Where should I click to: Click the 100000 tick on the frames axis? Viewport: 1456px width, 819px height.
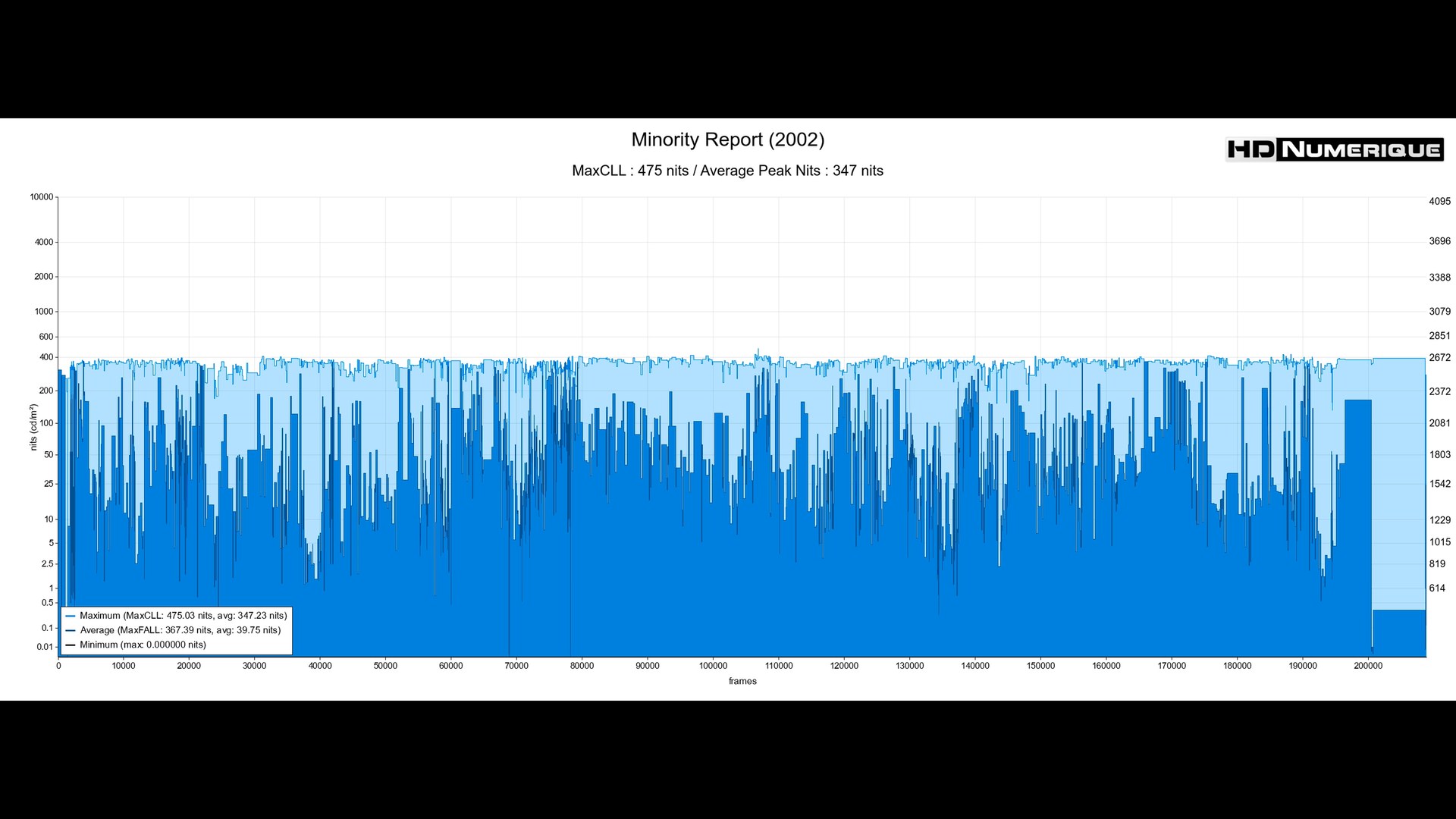point(713,666)
